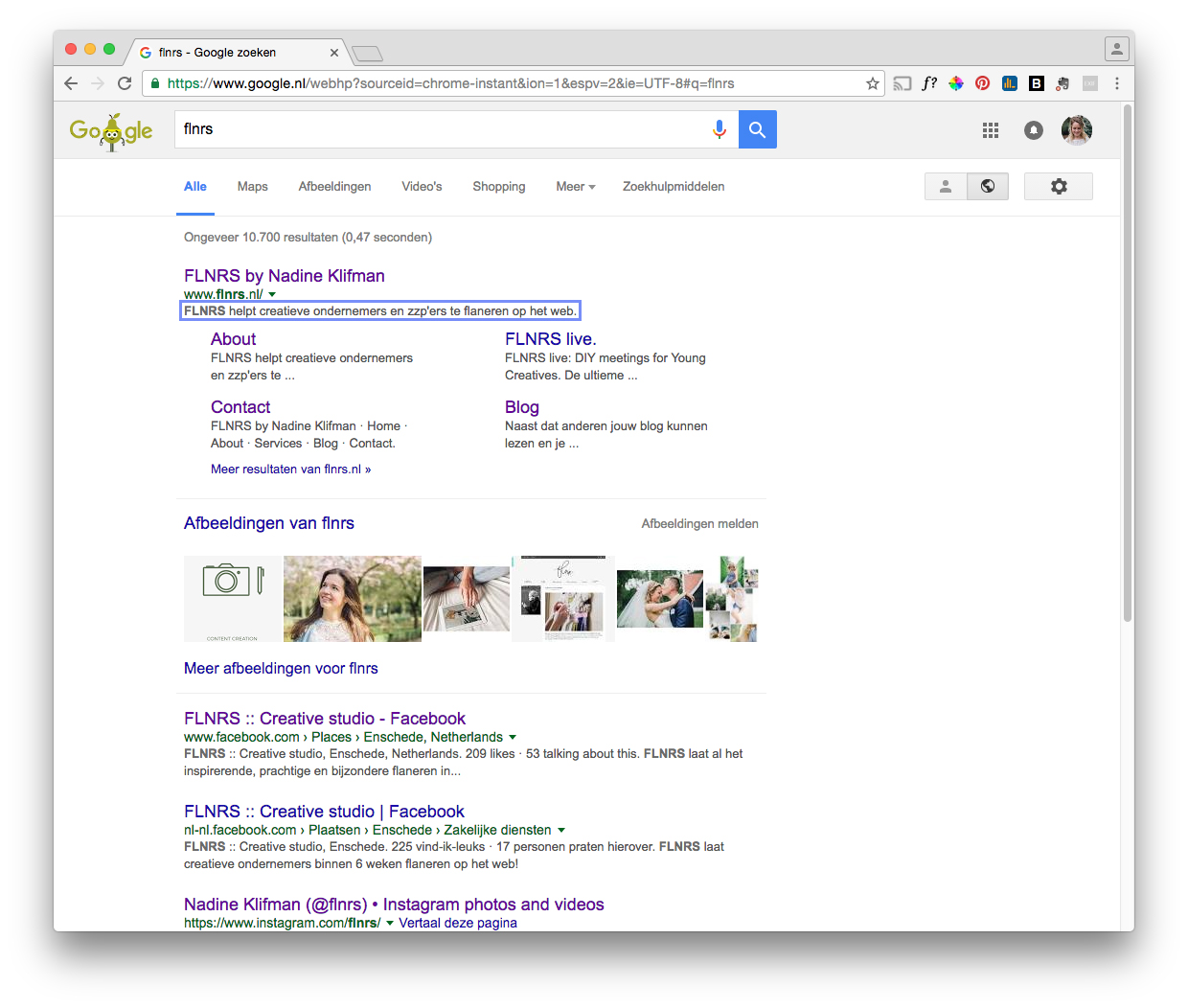1188x1008 pixels.
Task: Open dropdown arrow after Zakelijke diensten
Action: (x=561, y=830)
